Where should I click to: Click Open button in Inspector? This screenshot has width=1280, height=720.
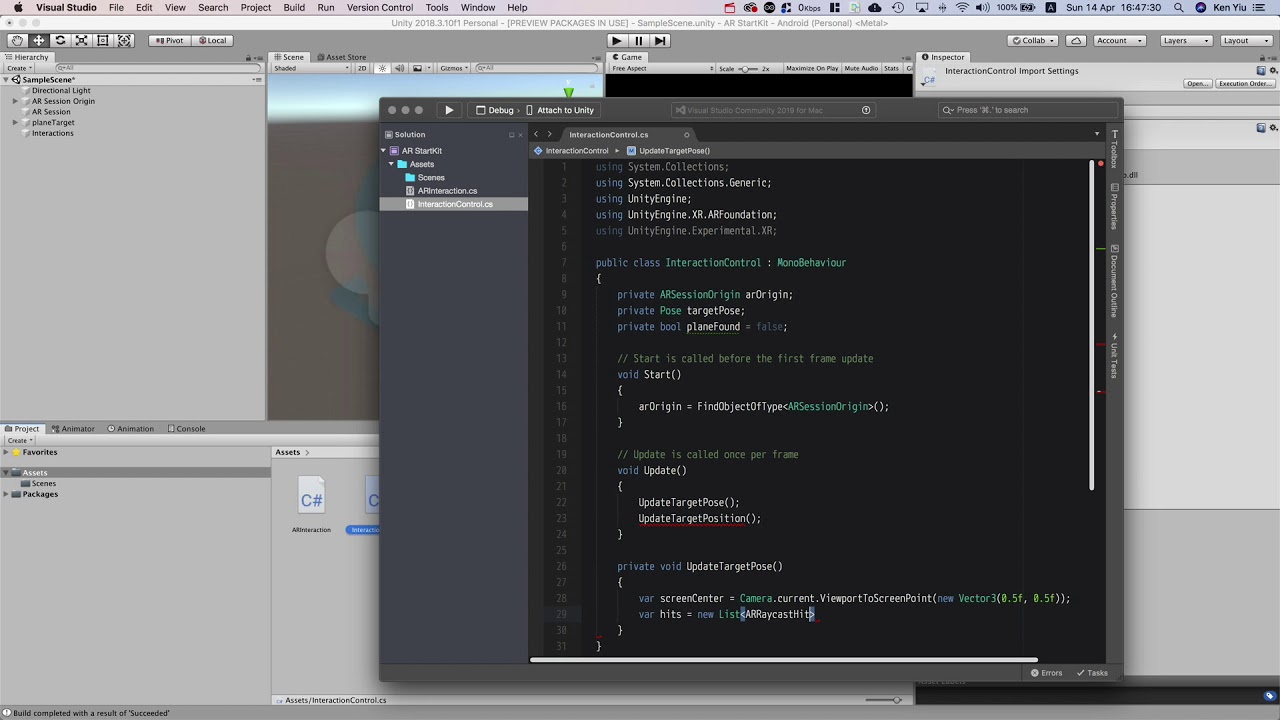(1197, 84)
